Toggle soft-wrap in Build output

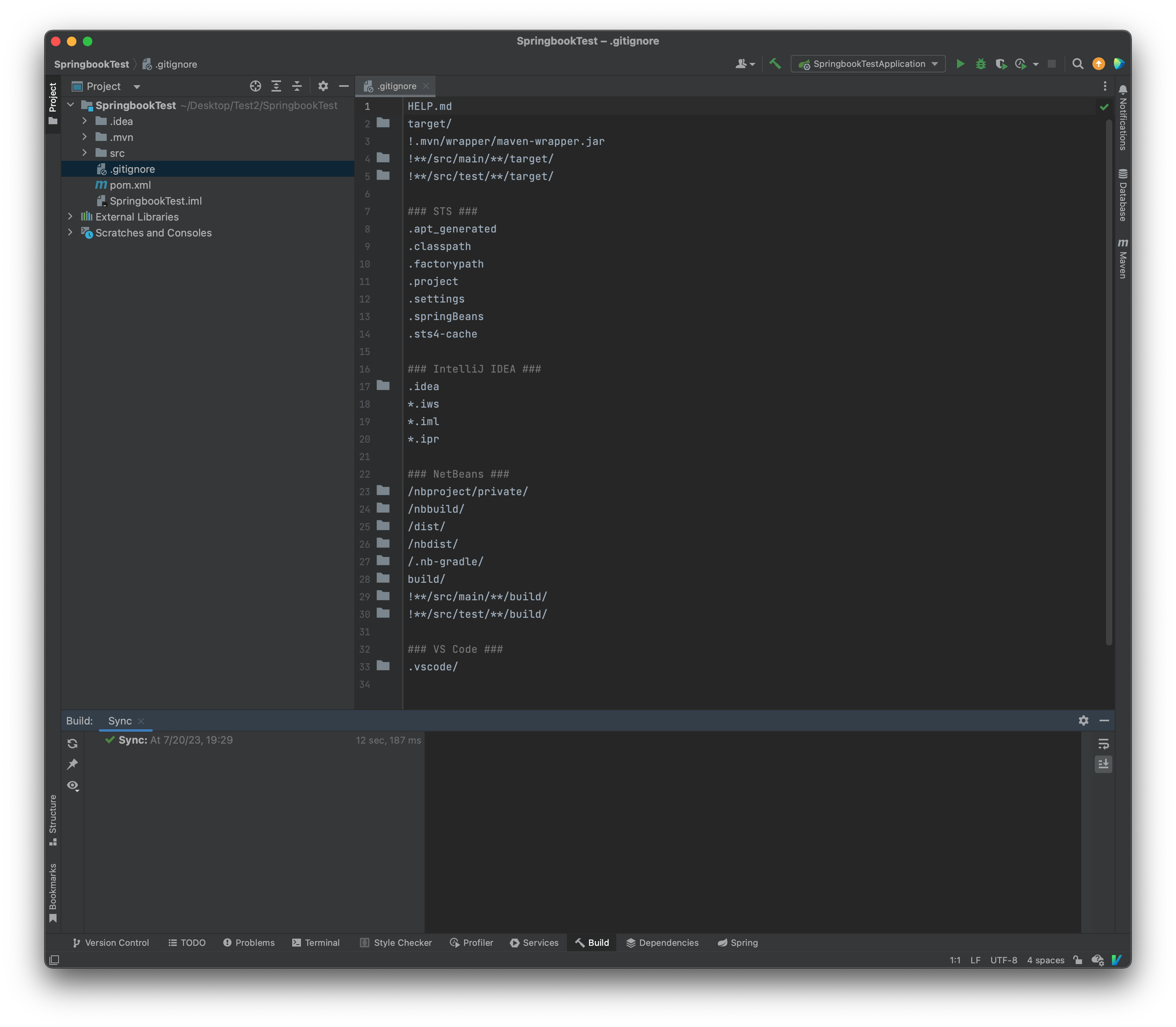pos(1103,744)
